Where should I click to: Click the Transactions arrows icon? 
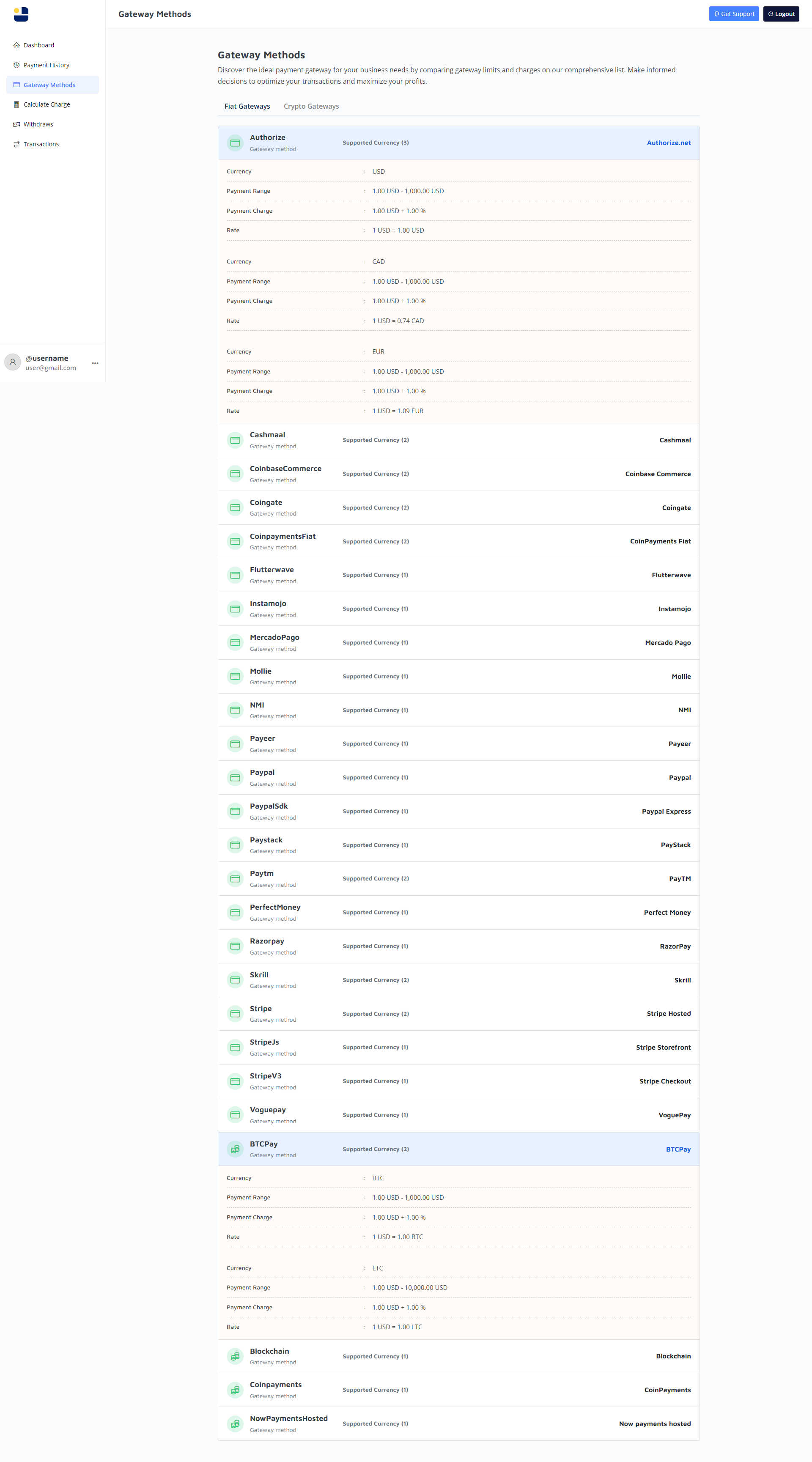pyautogui.click(x=16, y=144)
